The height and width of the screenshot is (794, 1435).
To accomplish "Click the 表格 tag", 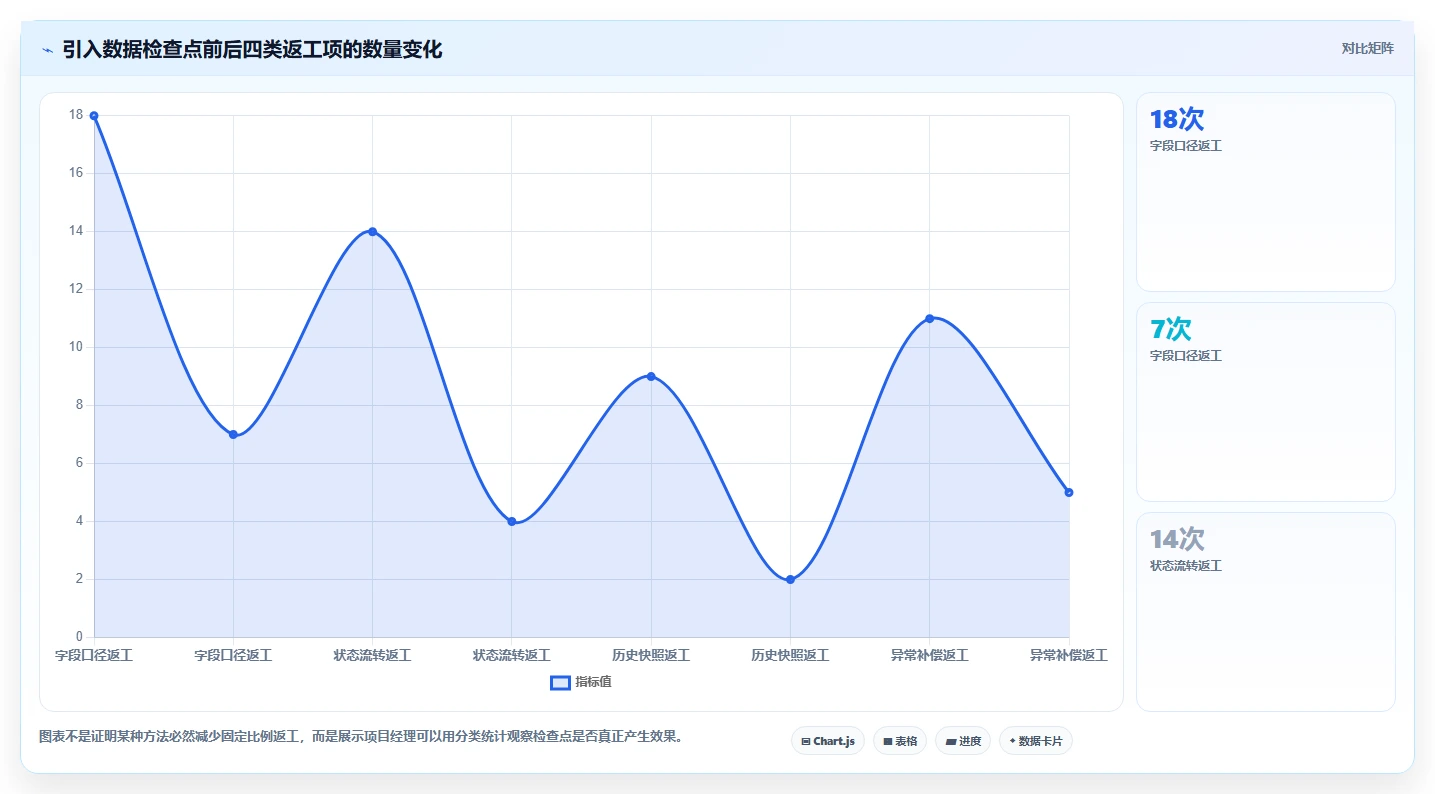I will click(900, 741).
